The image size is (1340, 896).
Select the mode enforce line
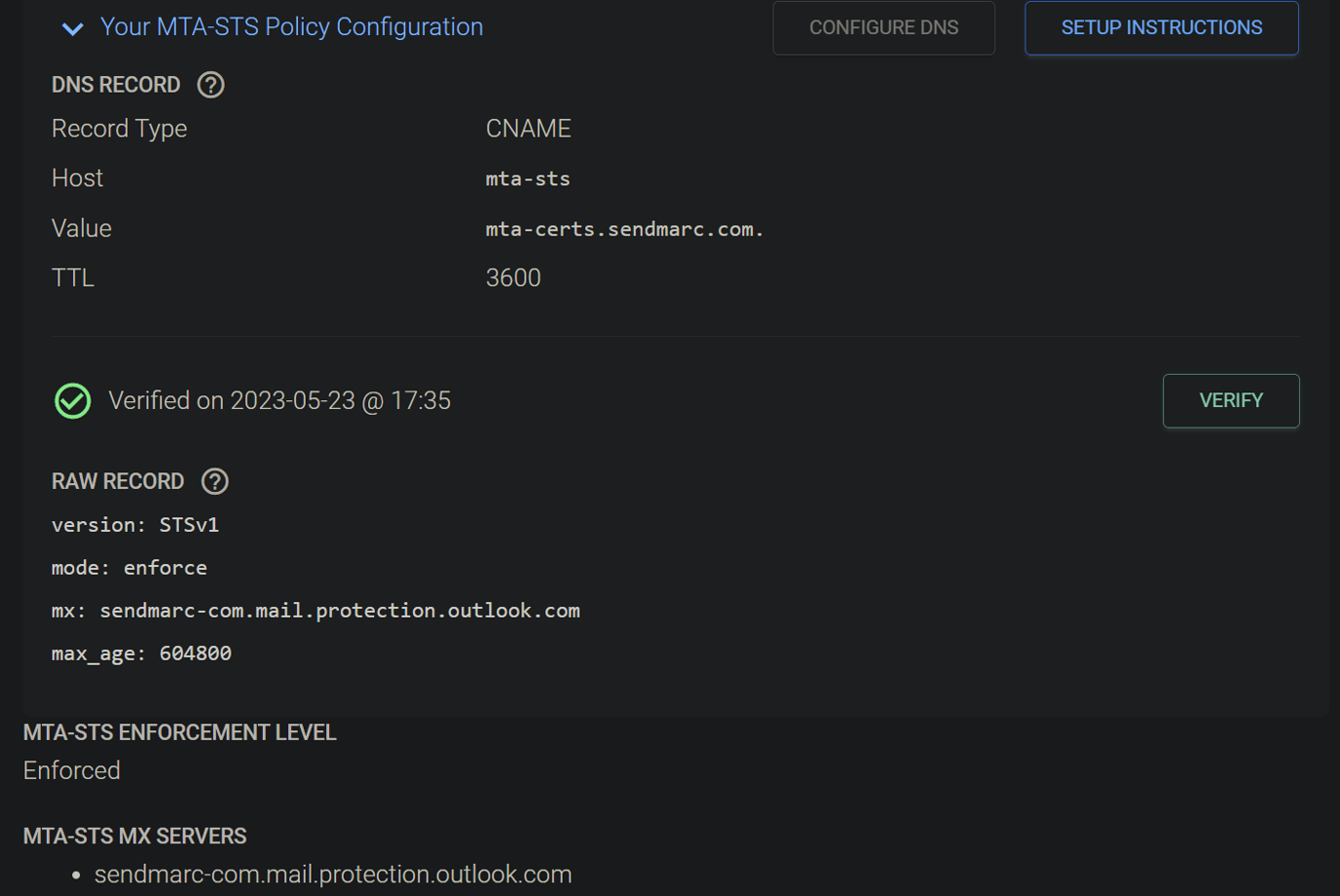(x=129, y=567)
